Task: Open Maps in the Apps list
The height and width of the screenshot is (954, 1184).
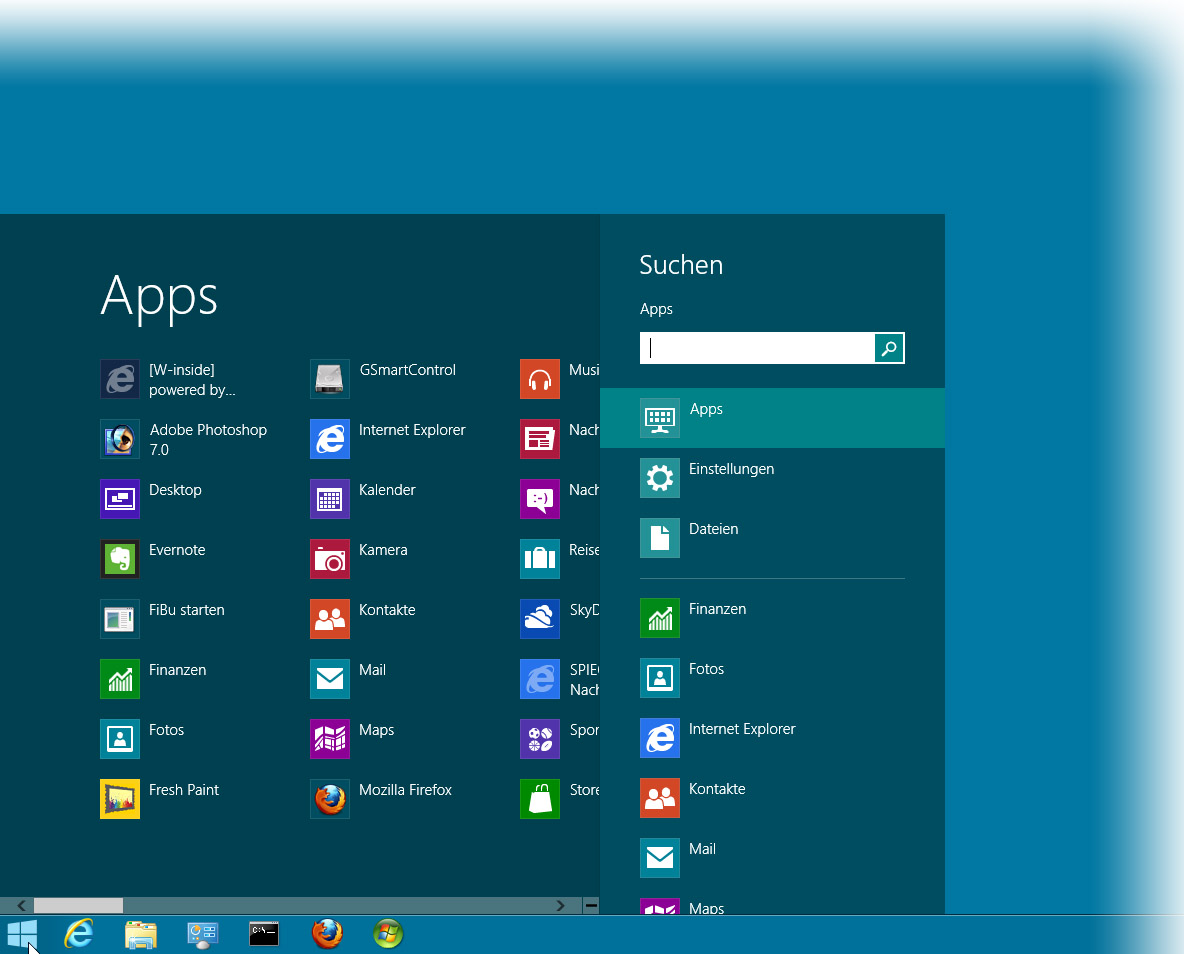Action: pos(330,739)
